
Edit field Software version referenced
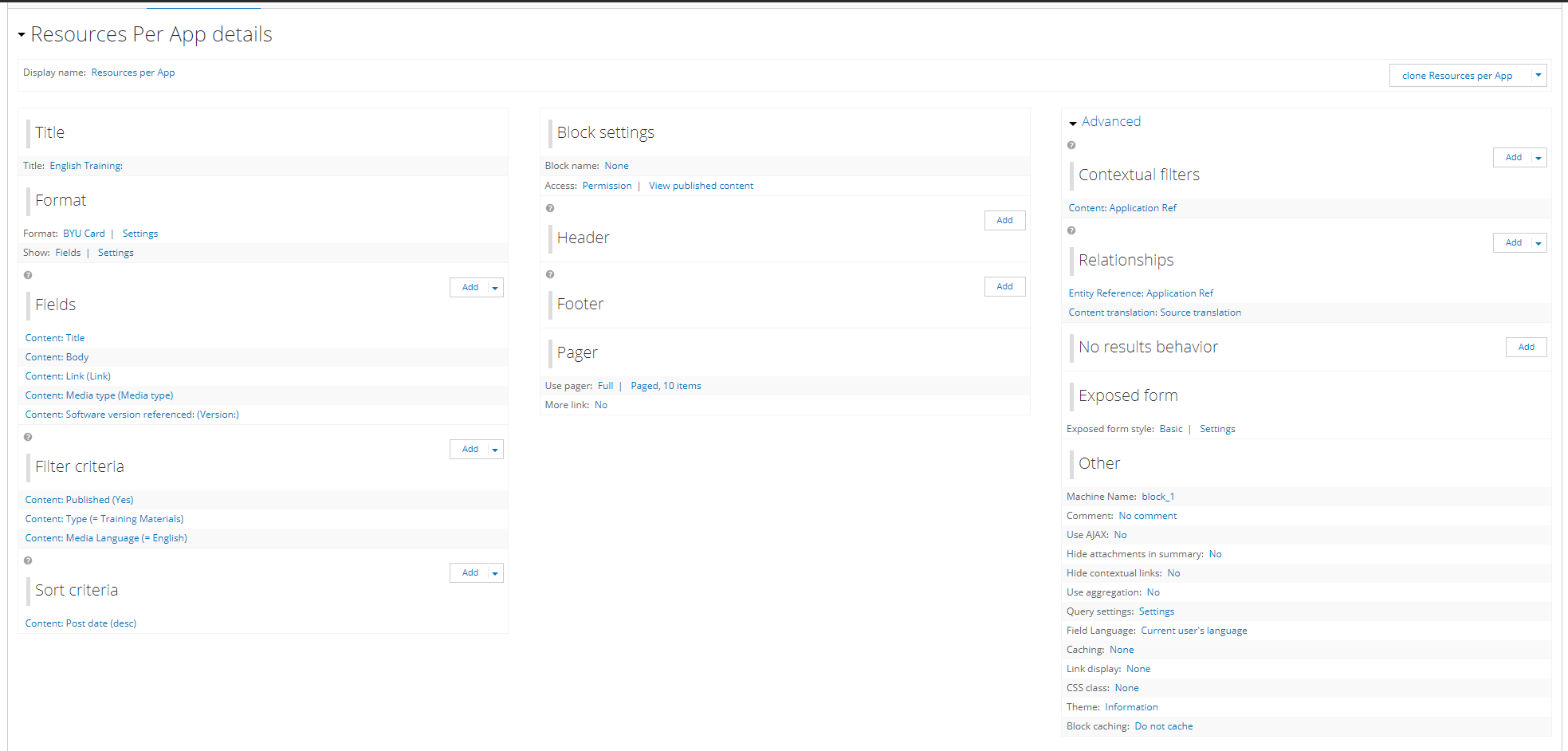coord(132,415)
